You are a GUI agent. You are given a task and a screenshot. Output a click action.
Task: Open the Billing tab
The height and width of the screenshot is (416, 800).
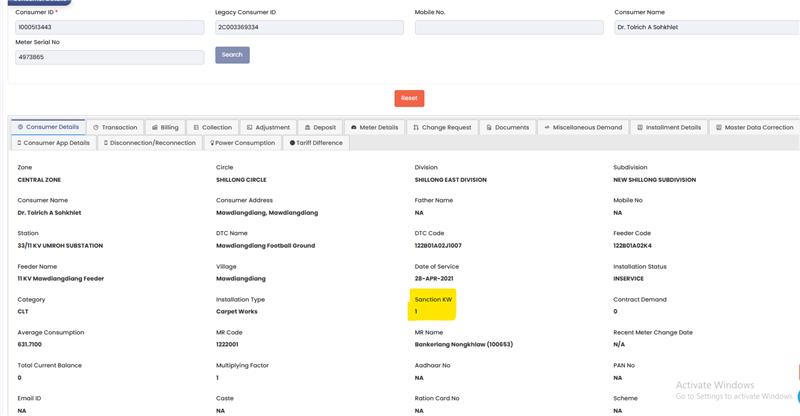(165, 128)
